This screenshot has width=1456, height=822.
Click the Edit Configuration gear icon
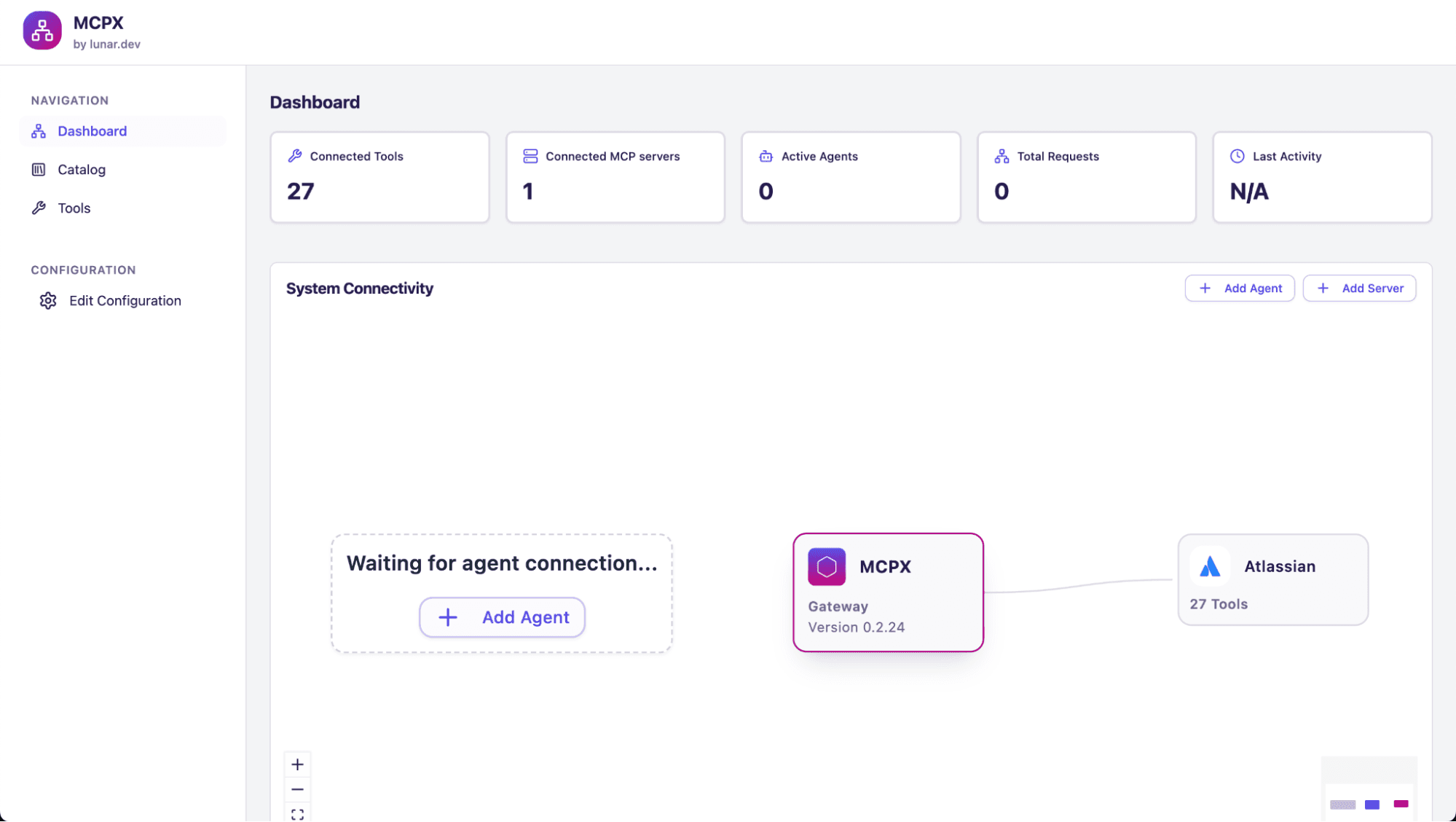(x=48, y=301)
